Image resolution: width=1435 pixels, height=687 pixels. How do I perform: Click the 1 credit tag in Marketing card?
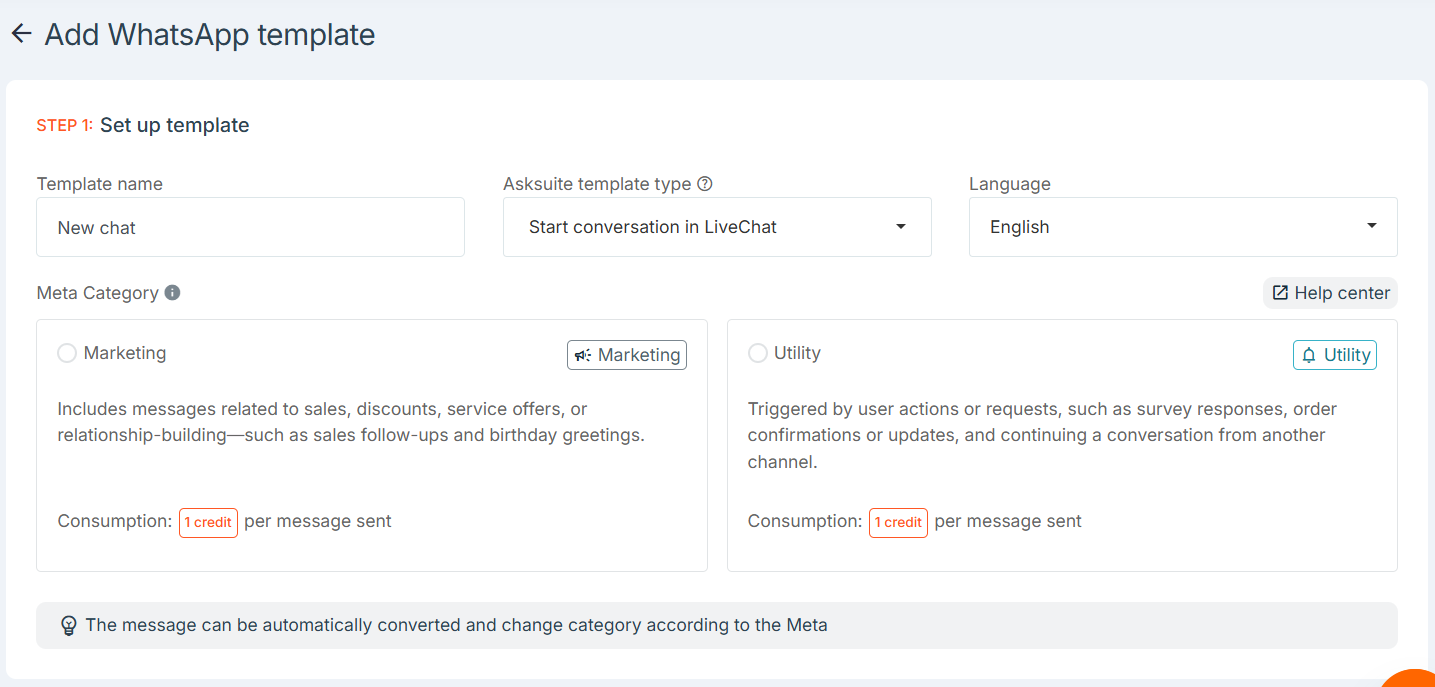pyautogui.click(x=208, y=522)
